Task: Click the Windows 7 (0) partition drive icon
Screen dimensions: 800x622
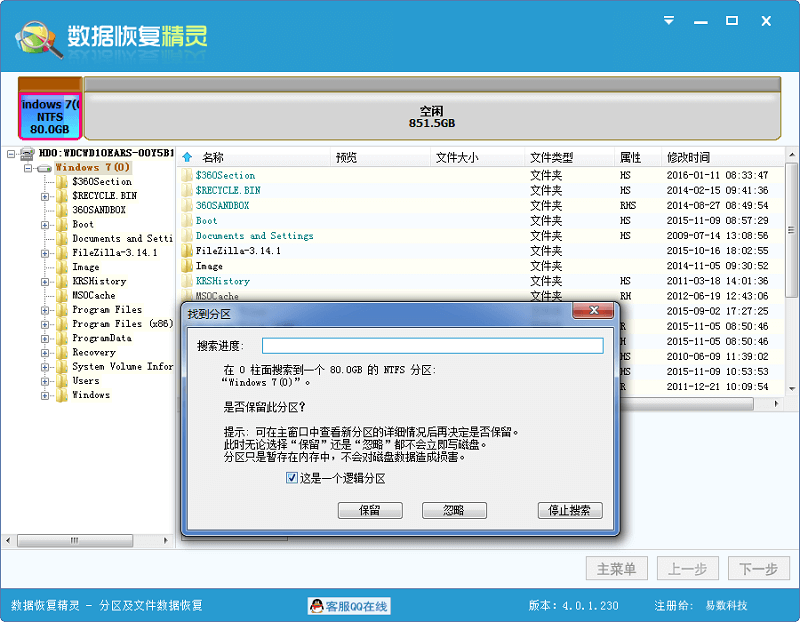Action: [44, 168]
